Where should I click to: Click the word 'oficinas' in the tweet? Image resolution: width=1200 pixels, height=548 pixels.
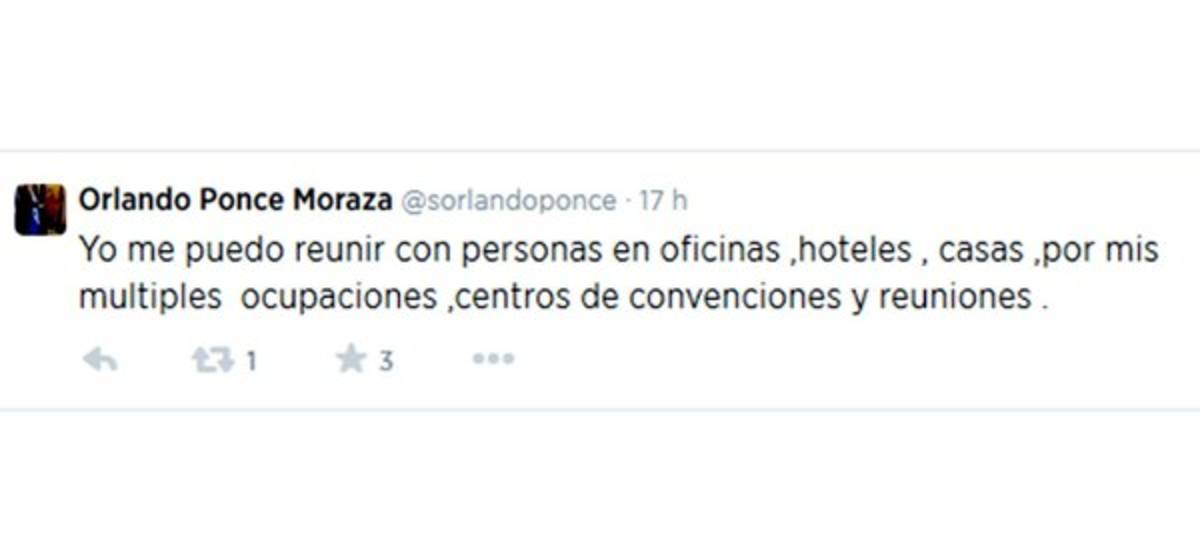coord(718,249)
